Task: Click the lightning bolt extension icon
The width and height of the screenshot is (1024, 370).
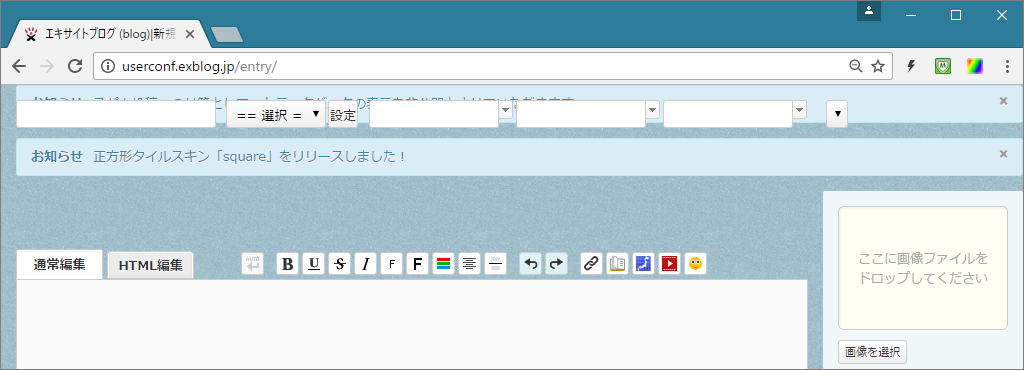Action: point(912,66)
